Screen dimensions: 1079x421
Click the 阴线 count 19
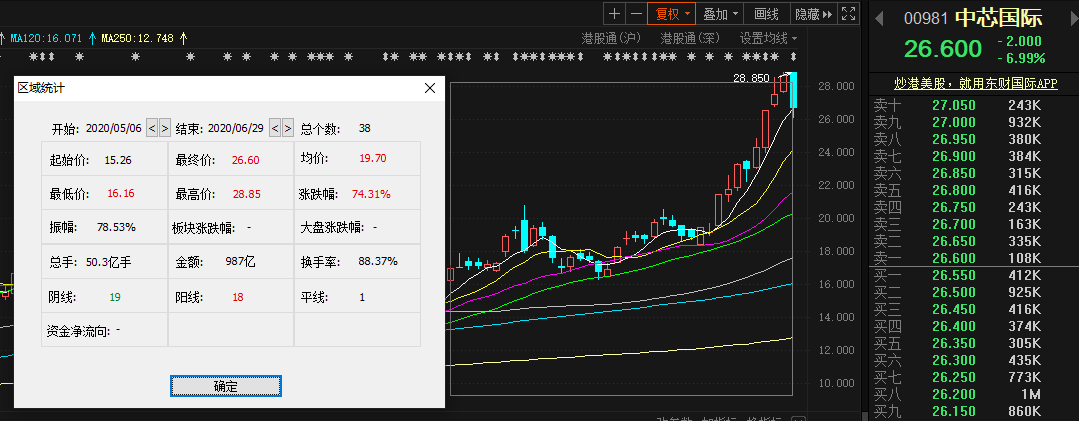[115, 298]
